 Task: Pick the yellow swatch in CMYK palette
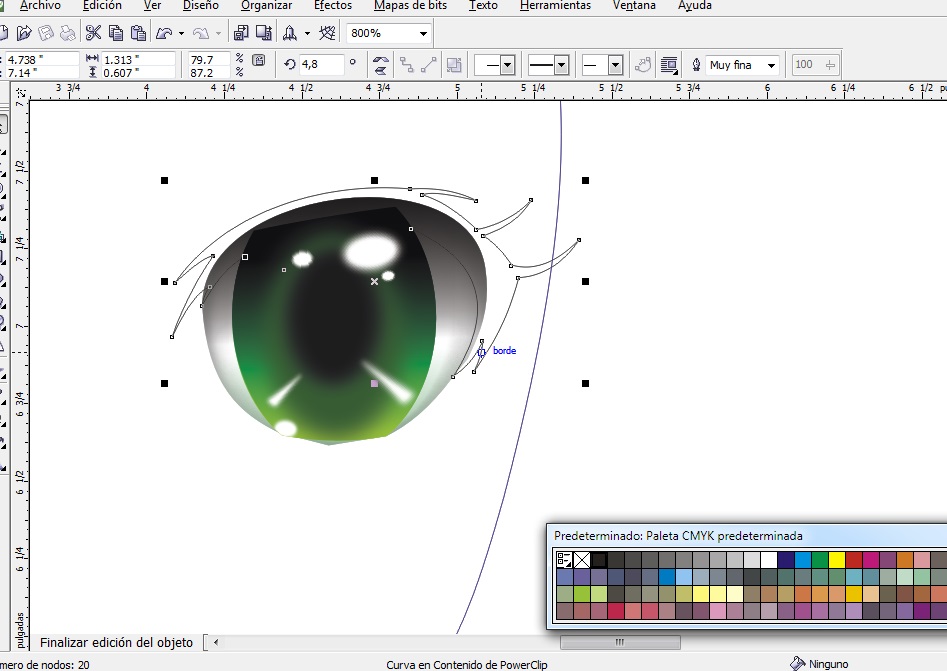[836, 560]
